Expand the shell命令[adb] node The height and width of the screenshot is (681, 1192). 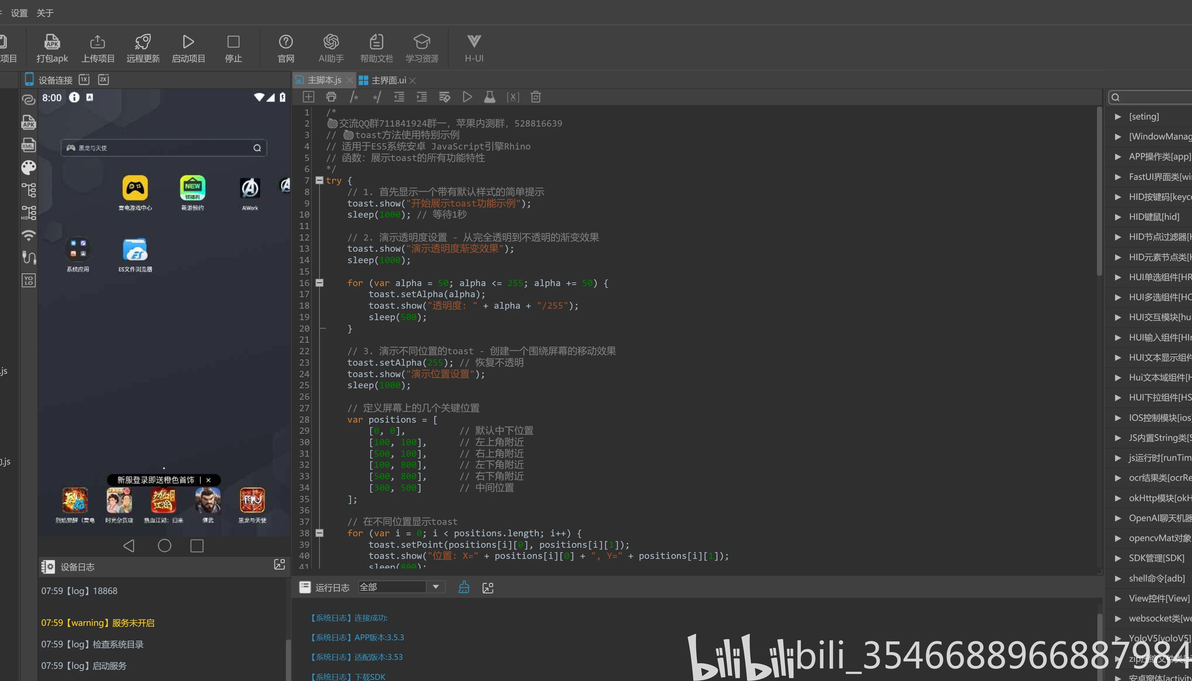pos(1118,578)
